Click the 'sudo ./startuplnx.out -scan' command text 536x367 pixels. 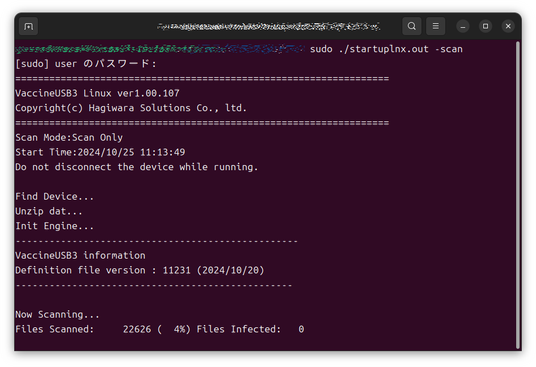[x=386, y=49]
